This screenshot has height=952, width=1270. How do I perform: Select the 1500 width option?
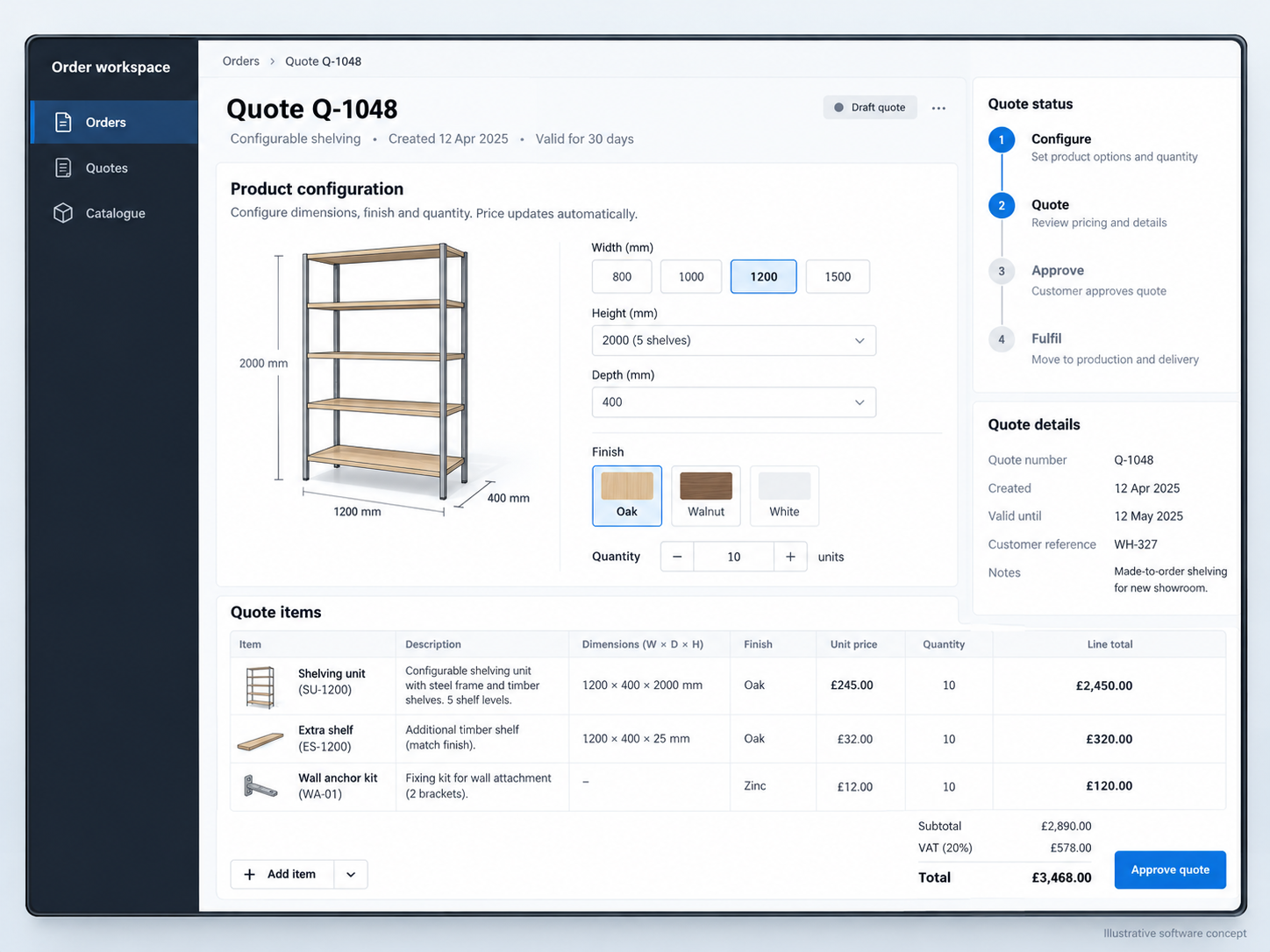(838, 277)
